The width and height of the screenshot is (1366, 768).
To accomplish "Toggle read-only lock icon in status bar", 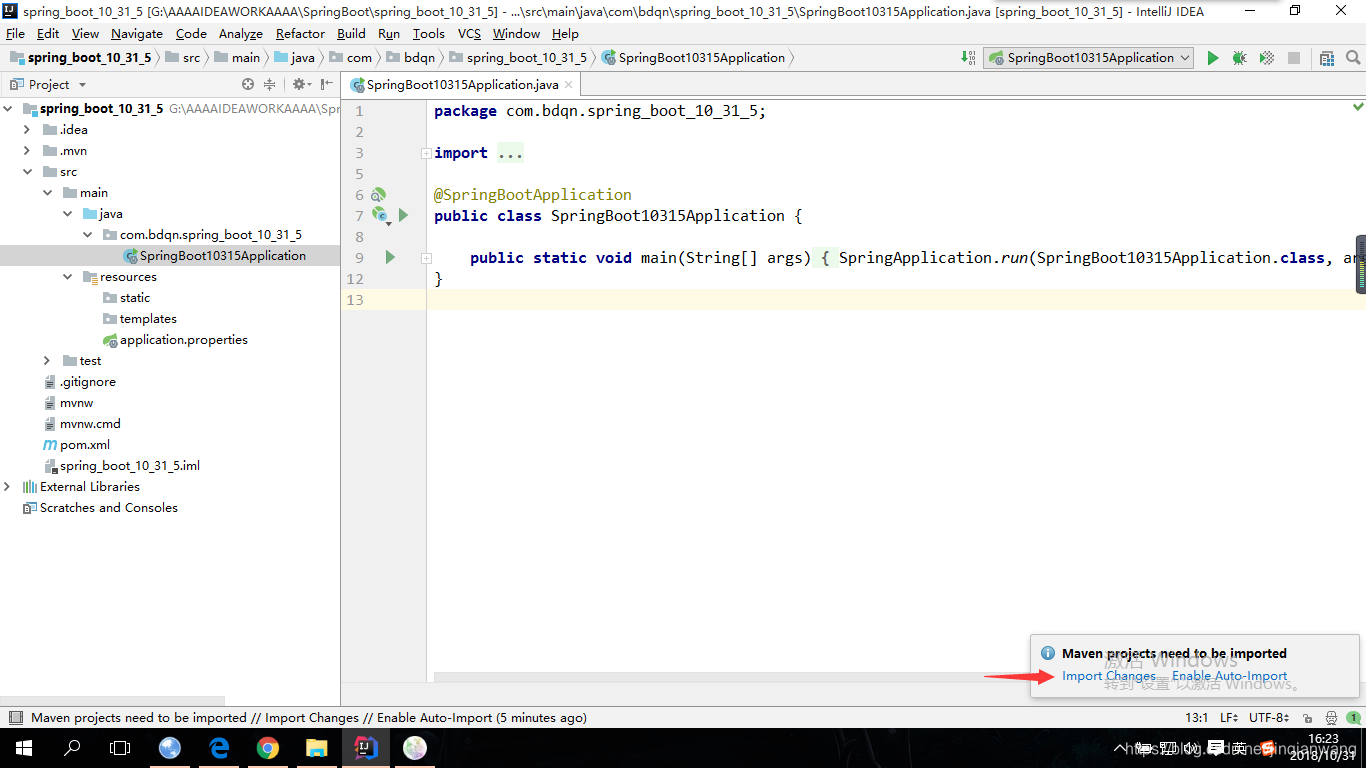I will point(1306,718).
